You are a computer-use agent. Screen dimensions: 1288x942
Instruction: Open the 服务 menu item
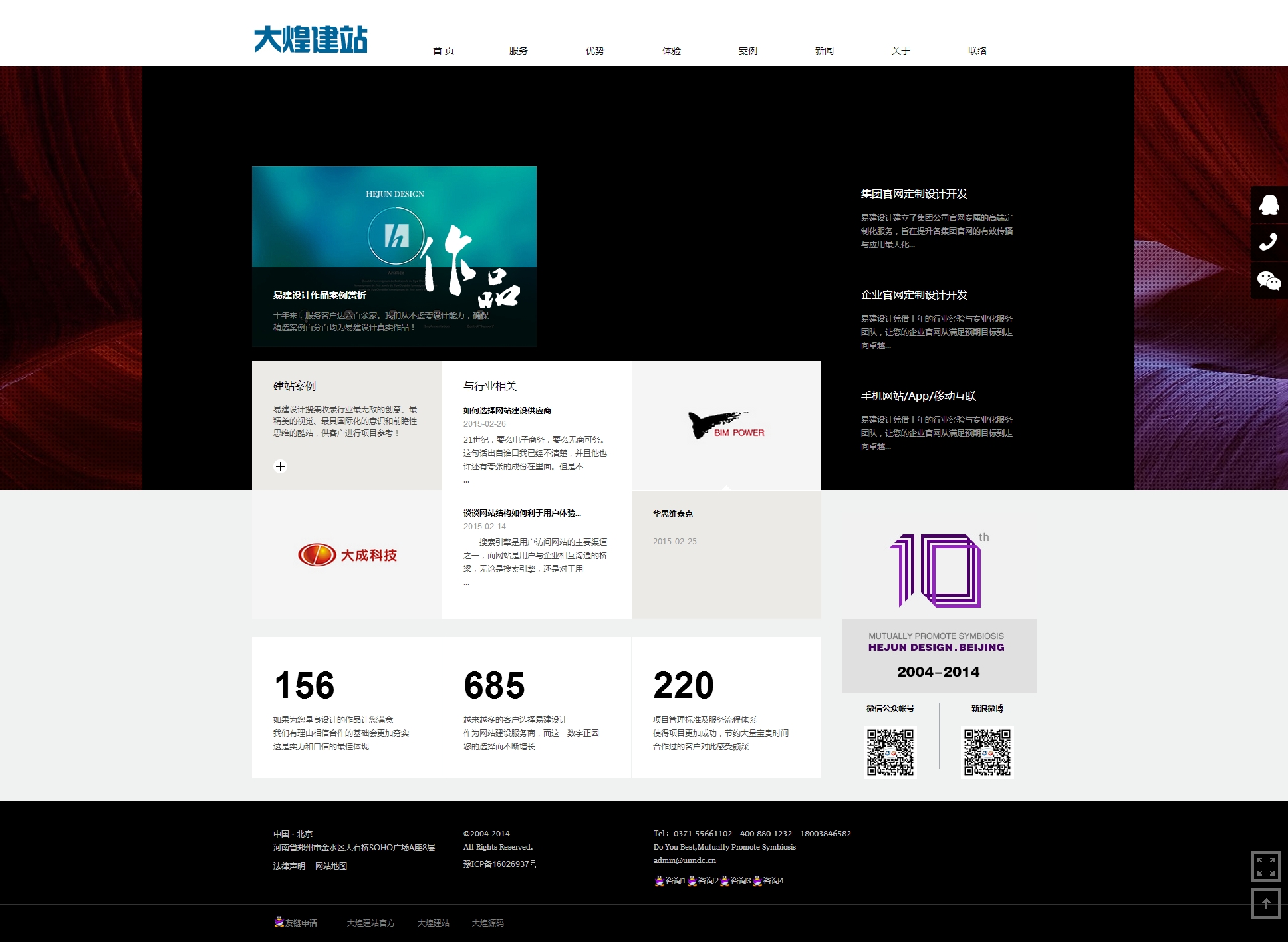pyautogui.click(x=518, y=51)
